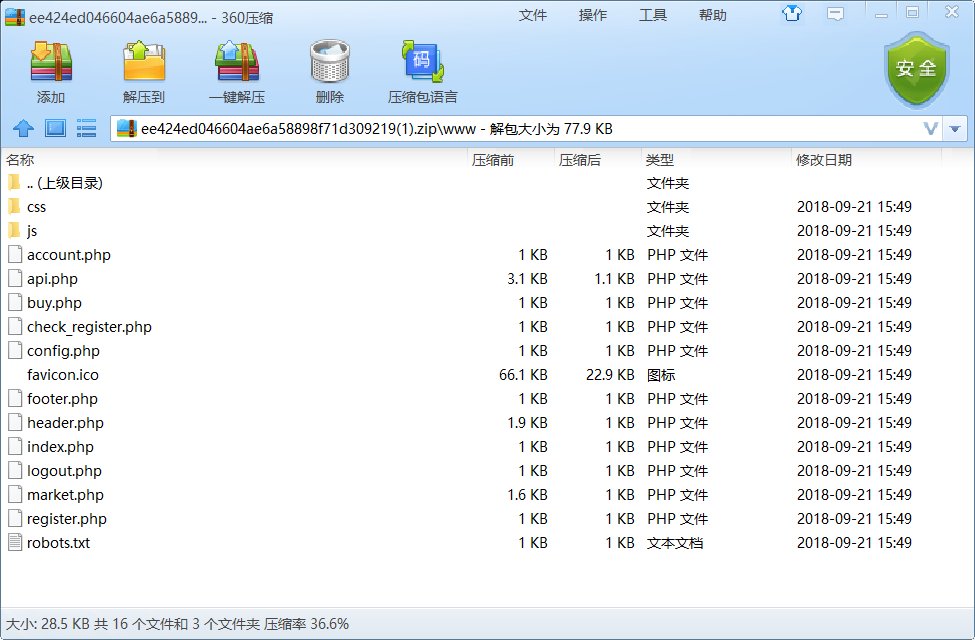Click the V icon in address bar

tap(930, 129)
